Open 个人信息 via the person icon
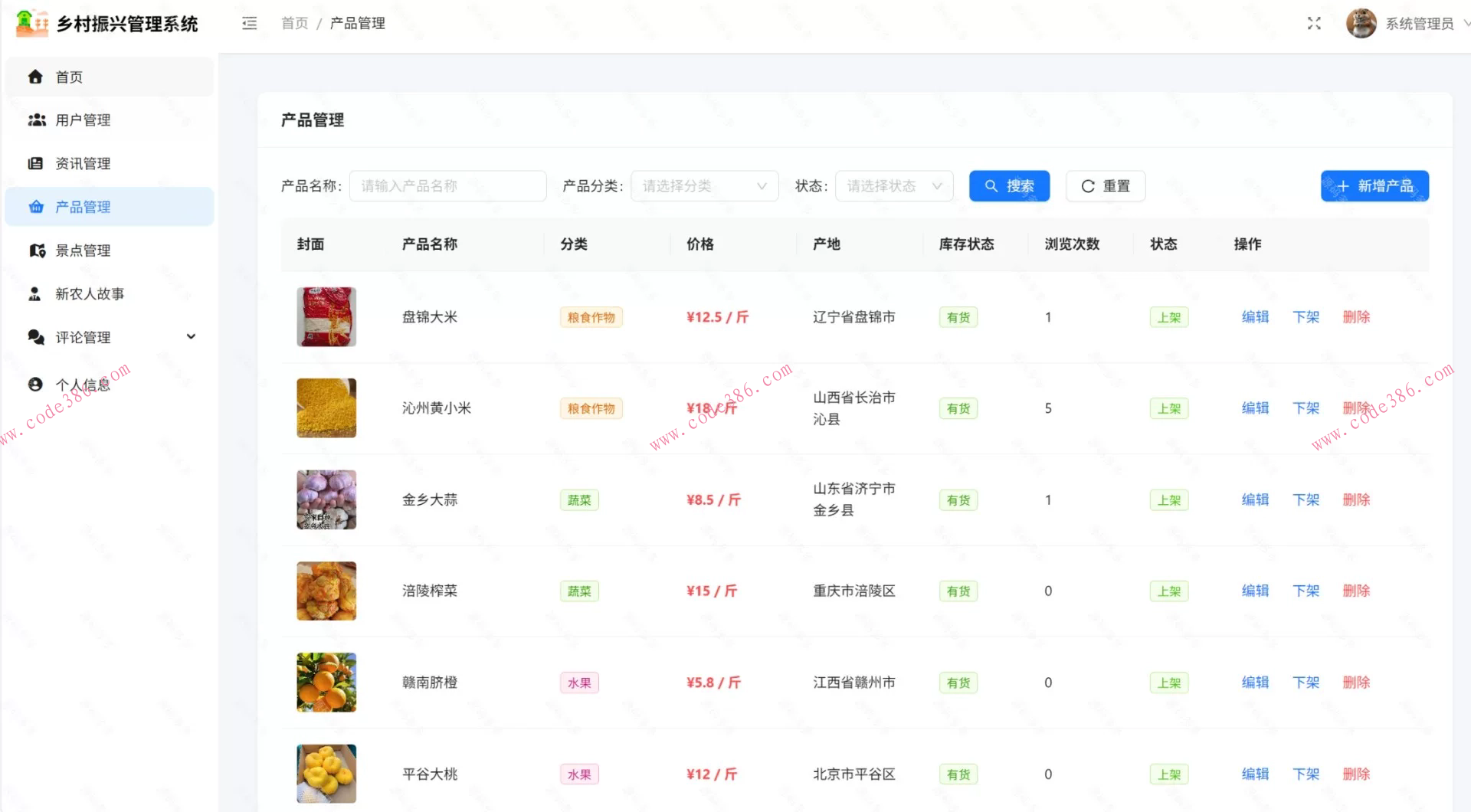The height and width of the screenshot is (812, 1471). click(x=35, y=384)
